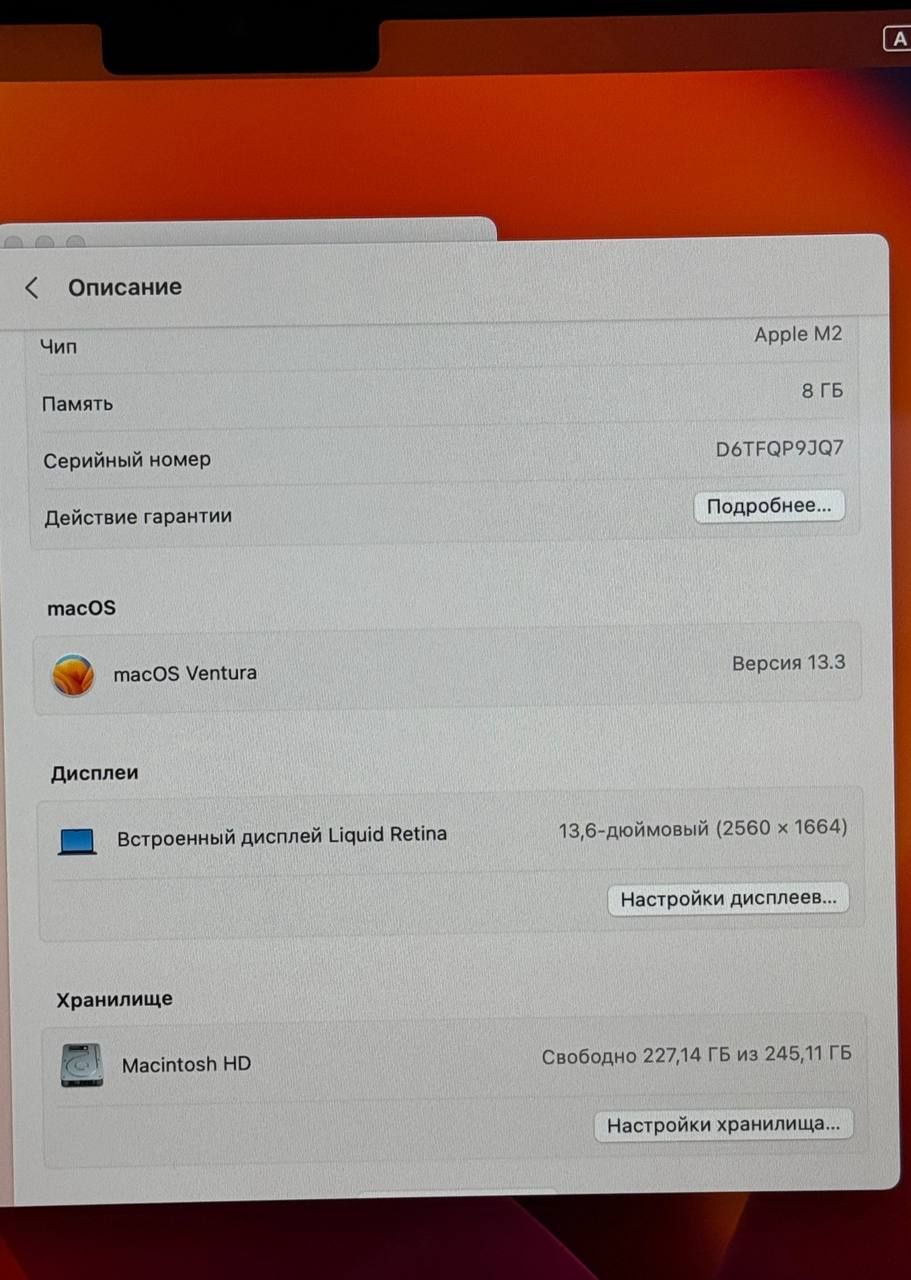This screenshot has width=911, height=1280.
Task: Click the Действие гарантии label
Action: 138,517
